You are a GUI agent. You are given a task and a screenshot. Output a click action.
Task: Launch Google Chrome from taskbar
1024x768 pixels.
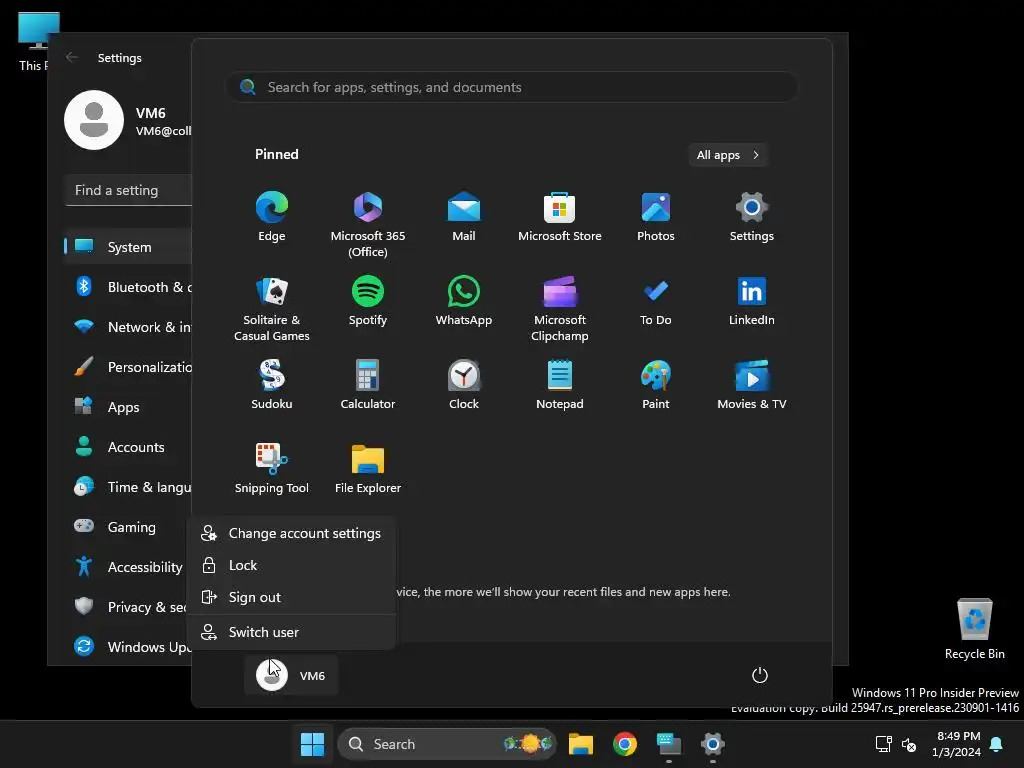625,744
